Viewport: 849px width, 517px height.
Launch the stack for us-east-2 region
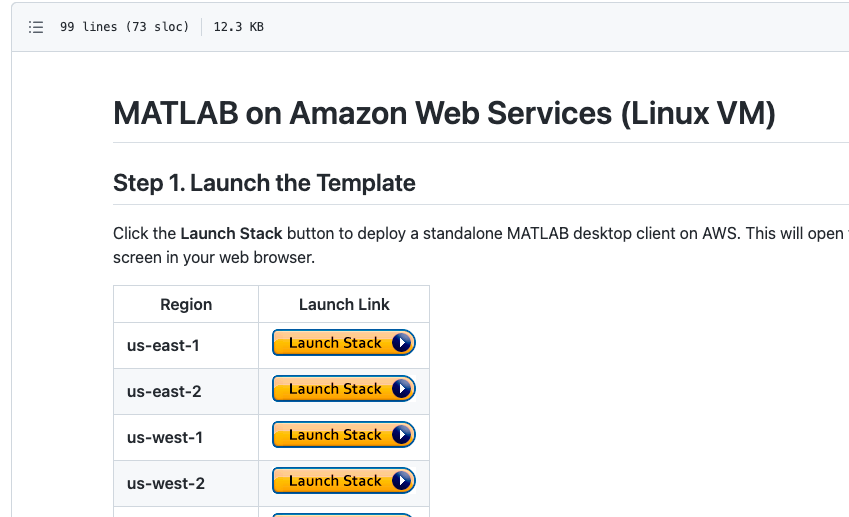(x=335, y=389)
